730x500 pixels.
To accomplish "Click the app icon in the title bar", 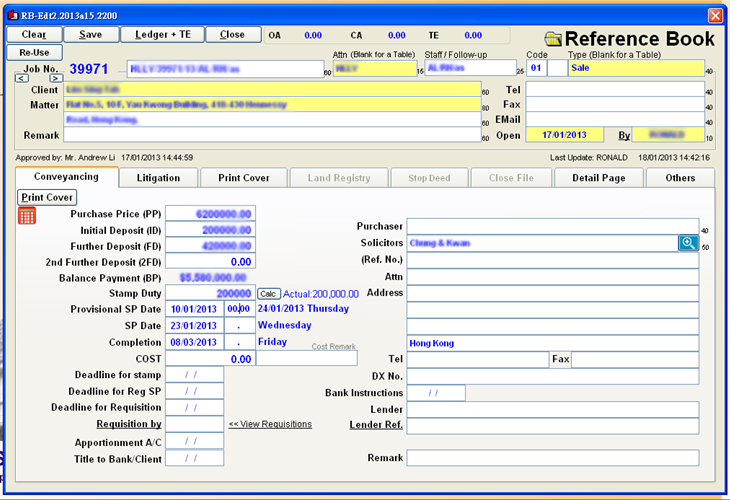I will tap(13, 15).
